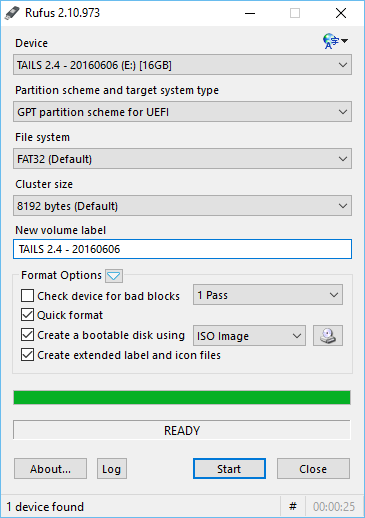Disable Create extended label and icon files
Image resolution: width=365 pixels, height=518 pixels.
(x=27, y=355)
